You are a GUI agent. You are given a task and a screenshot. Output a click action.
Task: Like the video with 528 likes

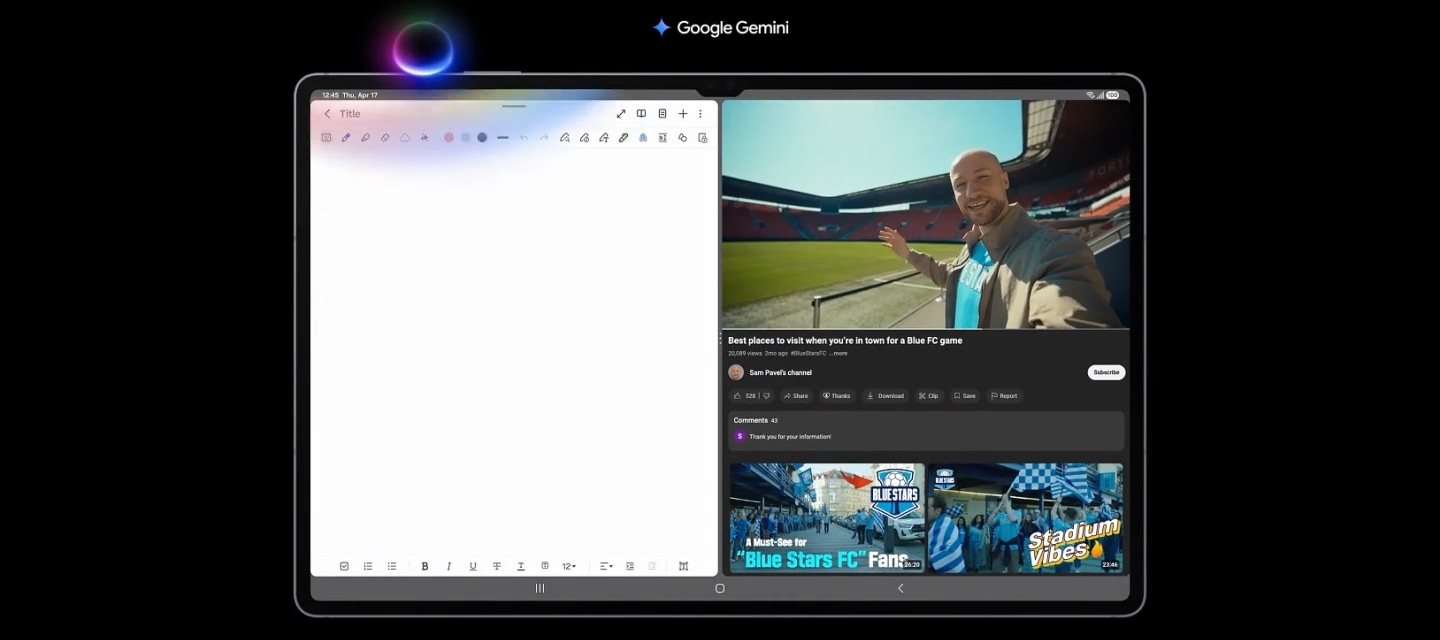745,396
